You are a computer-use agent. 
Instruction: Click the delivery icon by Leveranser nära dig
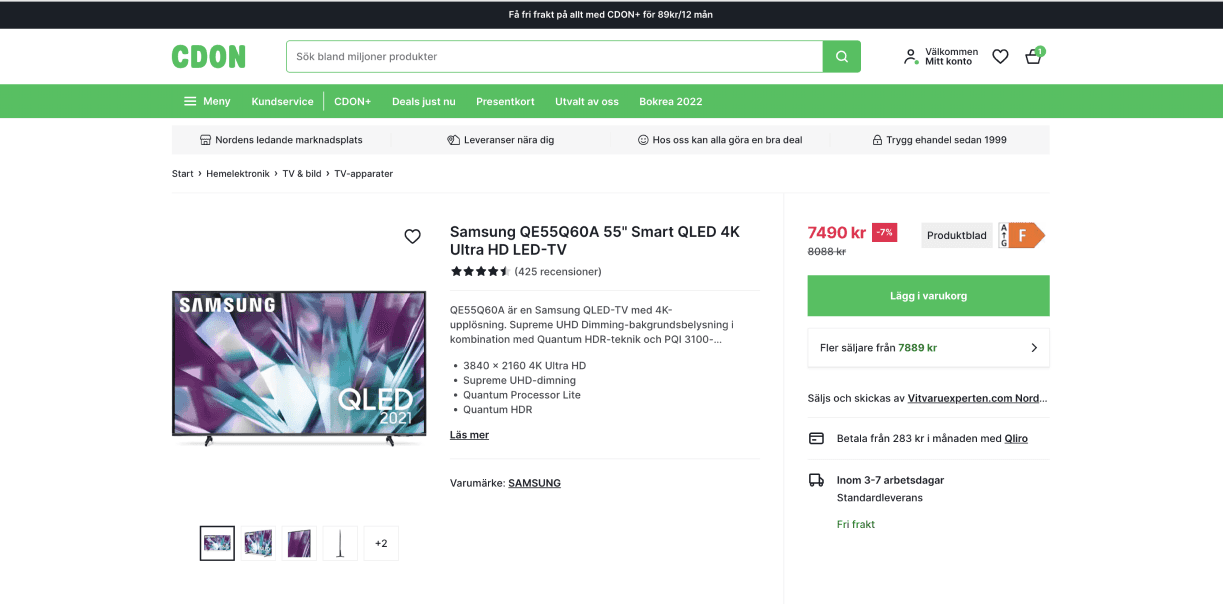pyautogui.click(x=453, y=140)
